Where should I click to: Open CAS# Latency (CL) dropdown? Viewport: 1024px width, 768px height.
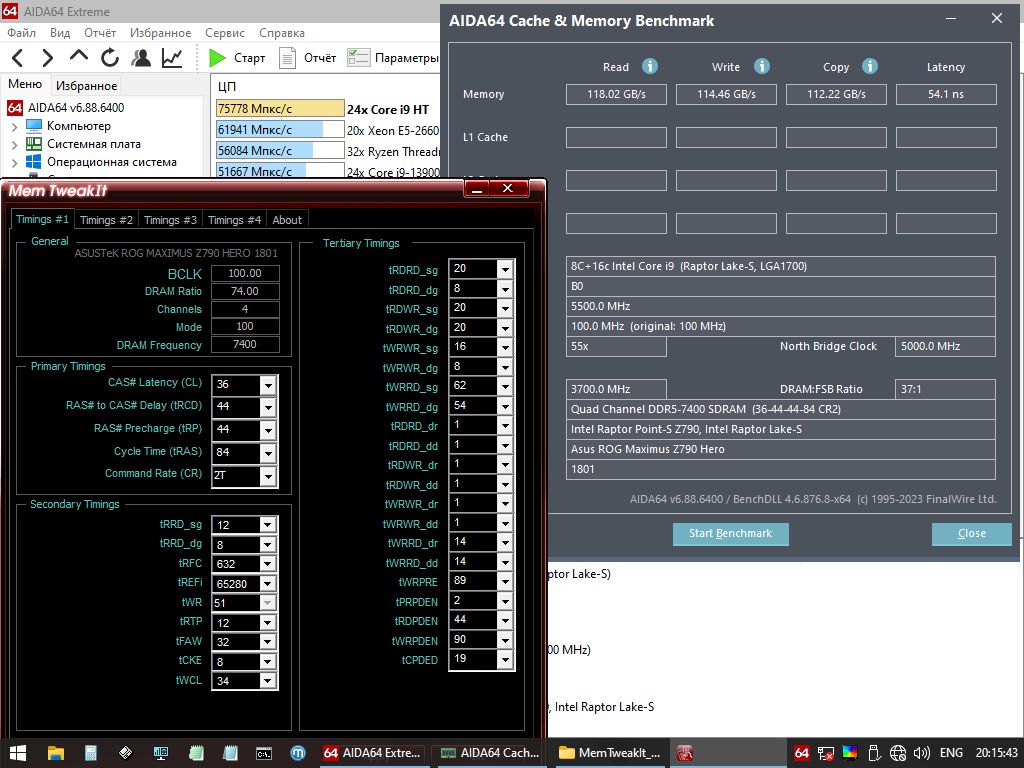point(268,385)
